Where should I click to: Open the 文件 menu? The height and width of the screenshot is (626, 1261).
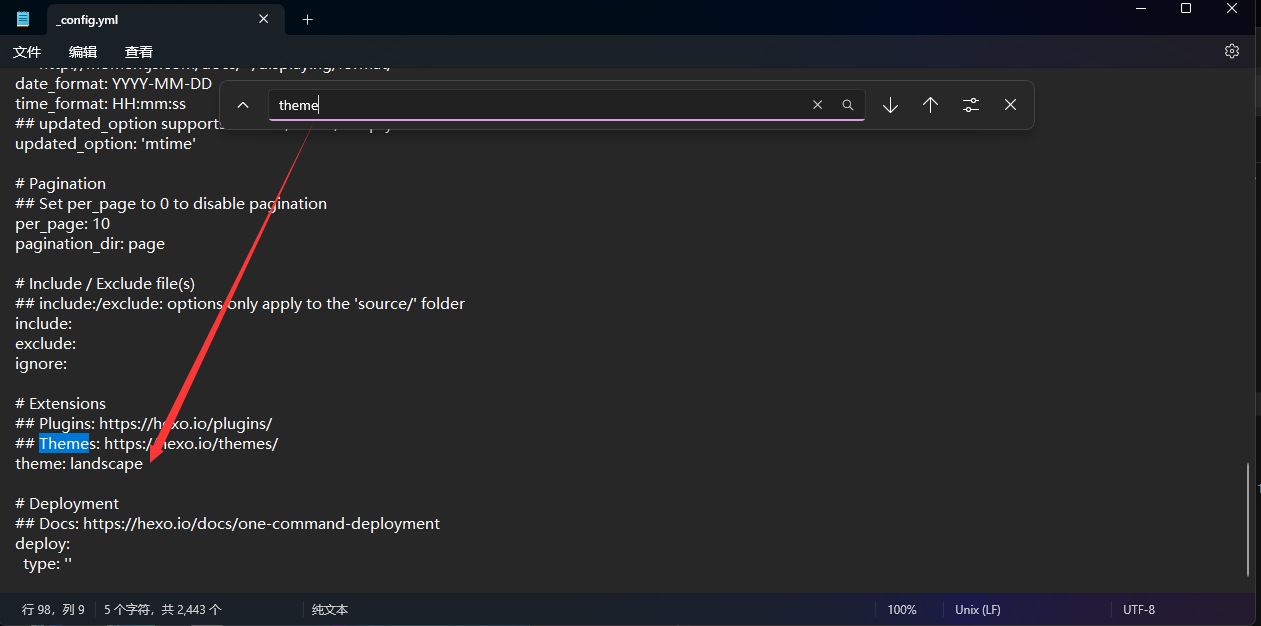pos(27,52)
